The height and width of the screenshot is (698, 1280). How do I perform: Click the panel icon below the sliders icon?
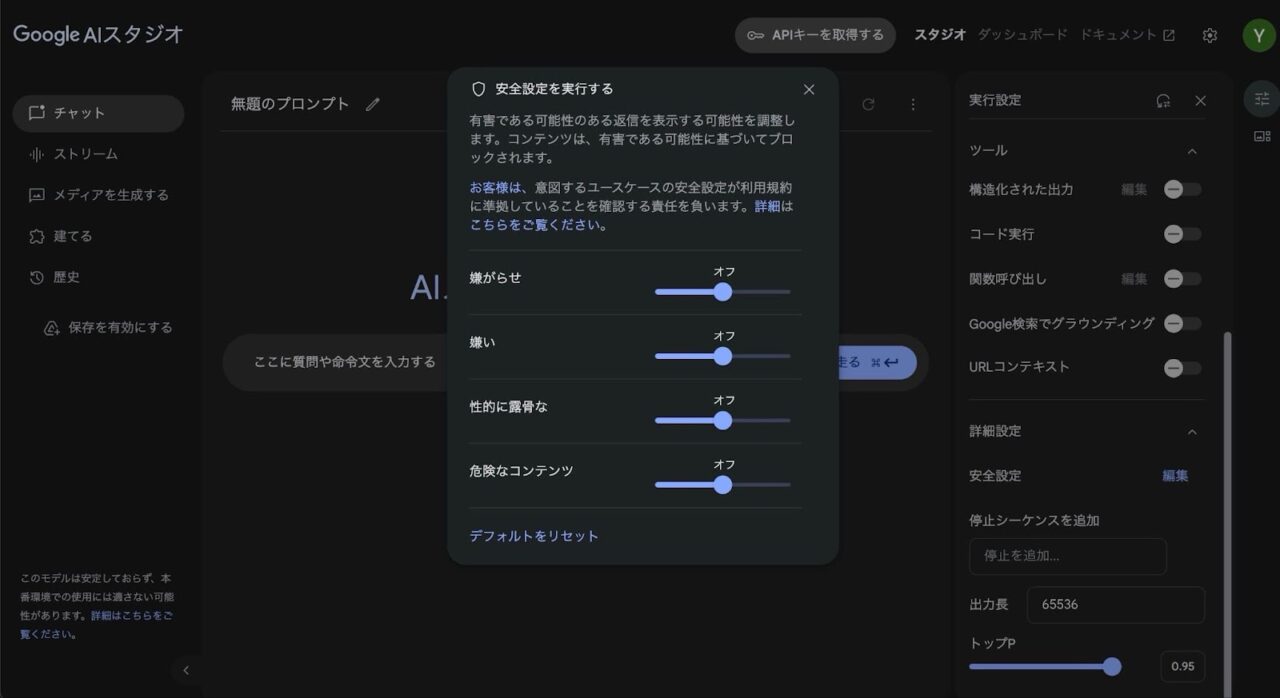(x=1261, y=137)
